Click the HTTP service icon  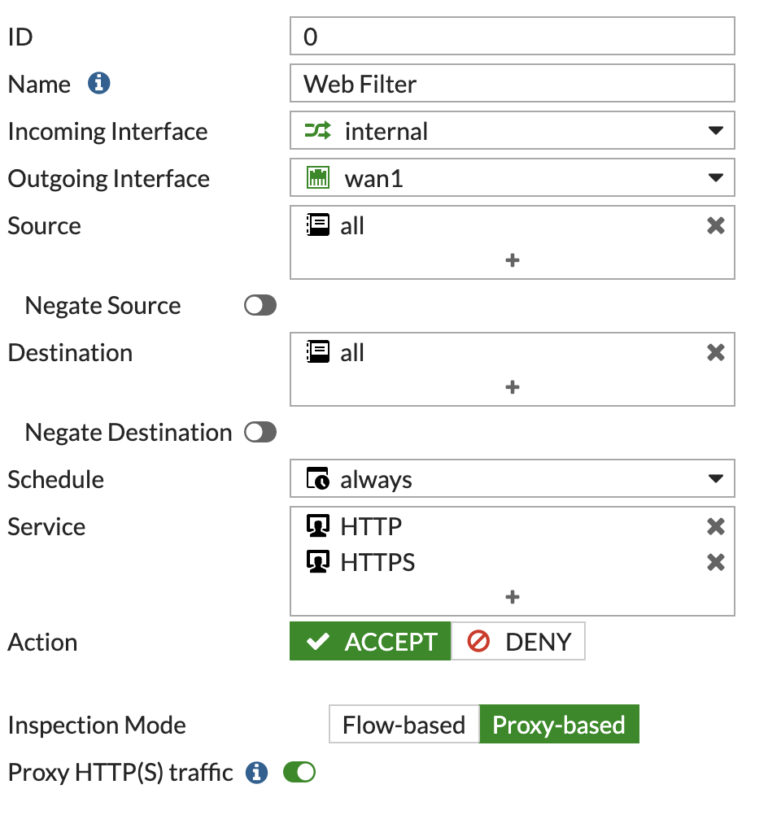(317, 526)
